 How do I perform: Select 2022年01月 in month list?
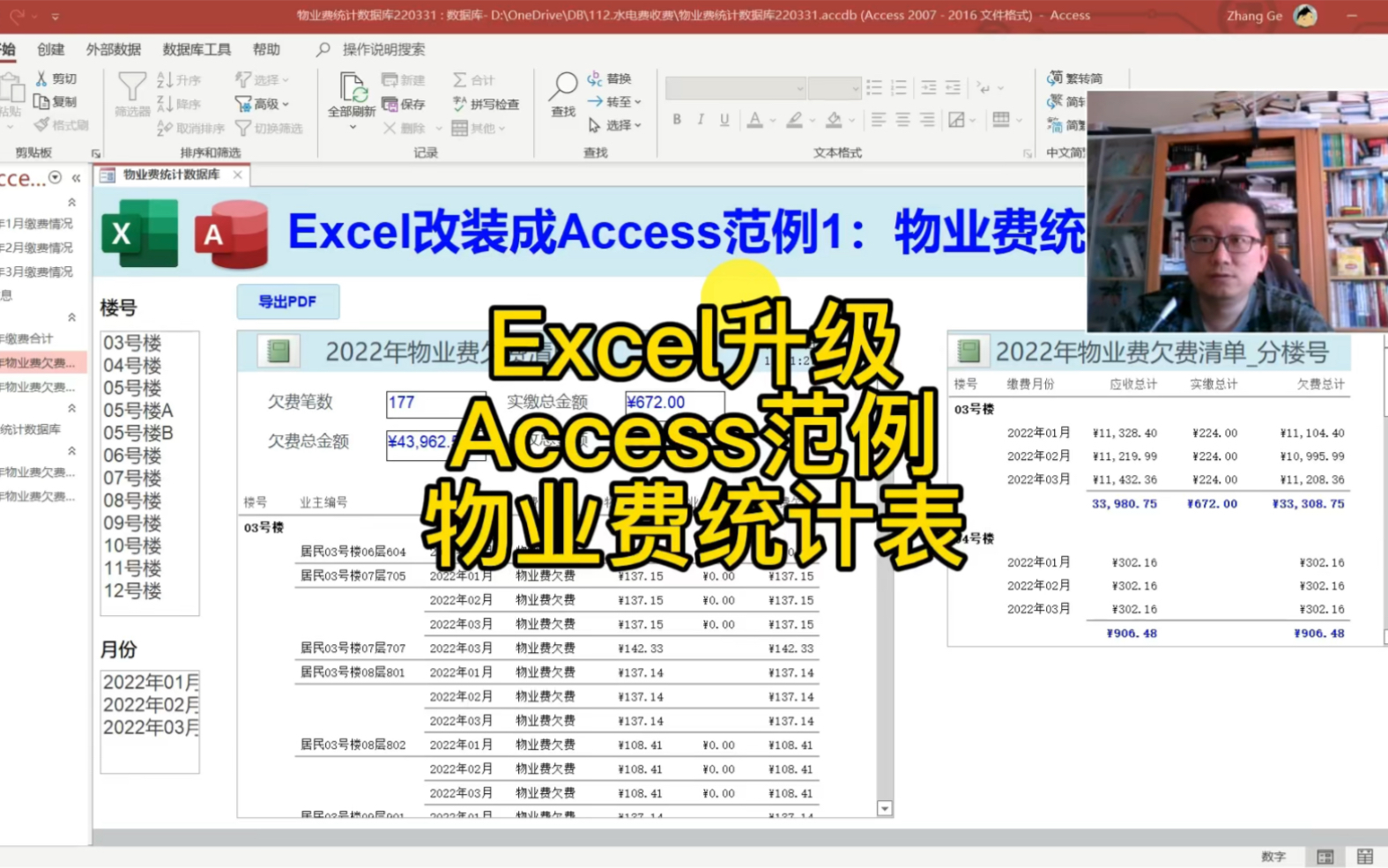click(x=151, y=682)
